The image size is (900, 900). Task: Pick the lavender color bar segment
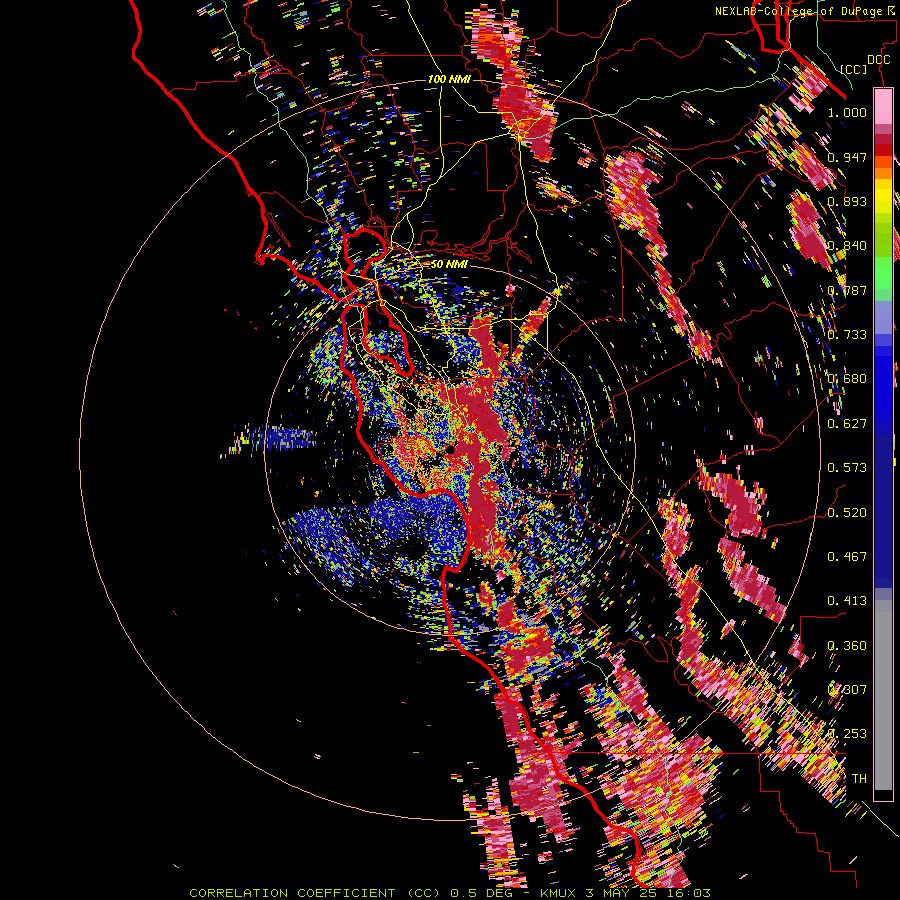point(883,317)
